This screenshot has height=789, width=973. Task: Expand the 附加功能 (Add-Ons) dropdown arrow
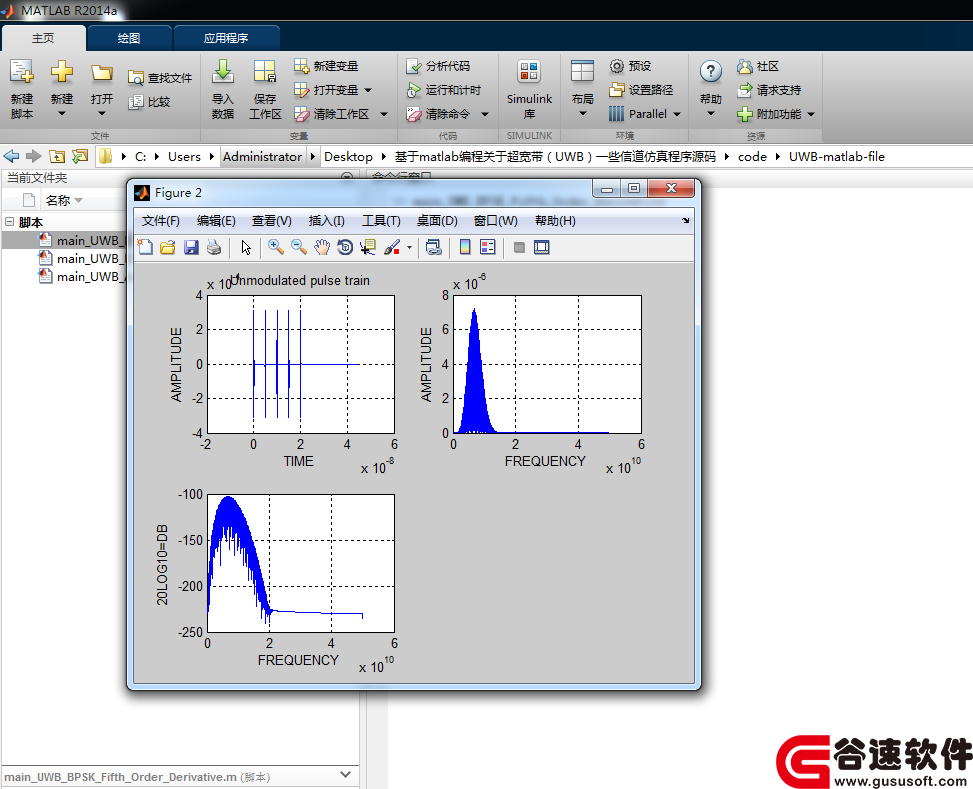pyautogui.click(x=811, y=114)
